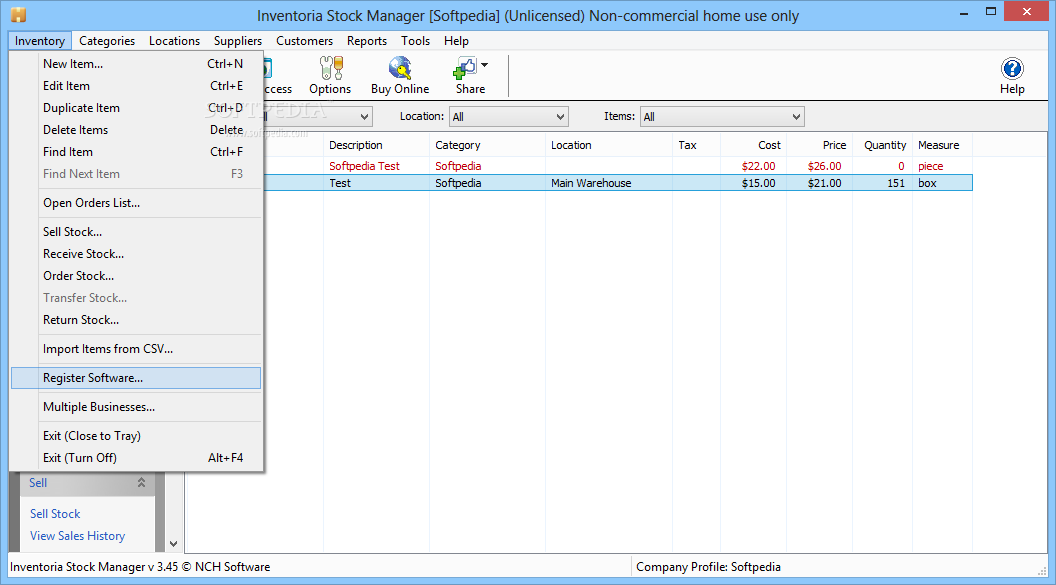This screenshot has height=585, width=1056.
Task: Open the Categories menu
Action: point(107,41)
